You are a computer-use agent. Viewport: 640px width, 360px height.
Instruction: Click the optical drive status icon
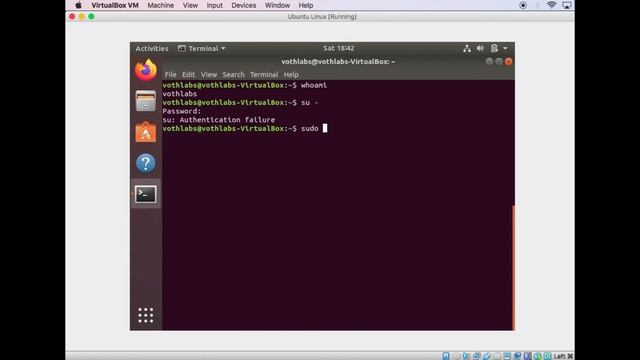456,356
